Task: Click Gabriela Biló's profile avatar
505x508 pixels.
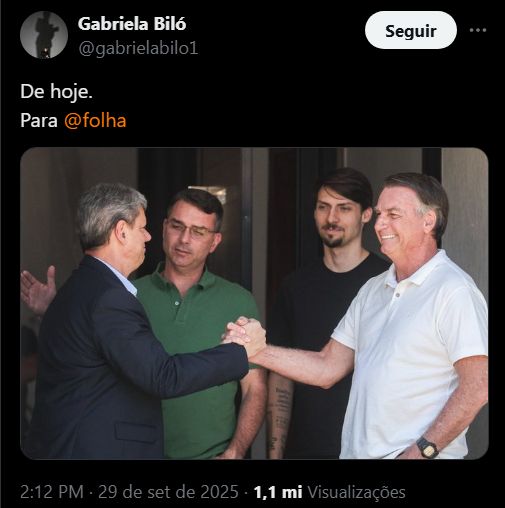Action: [x=44, y=35]
